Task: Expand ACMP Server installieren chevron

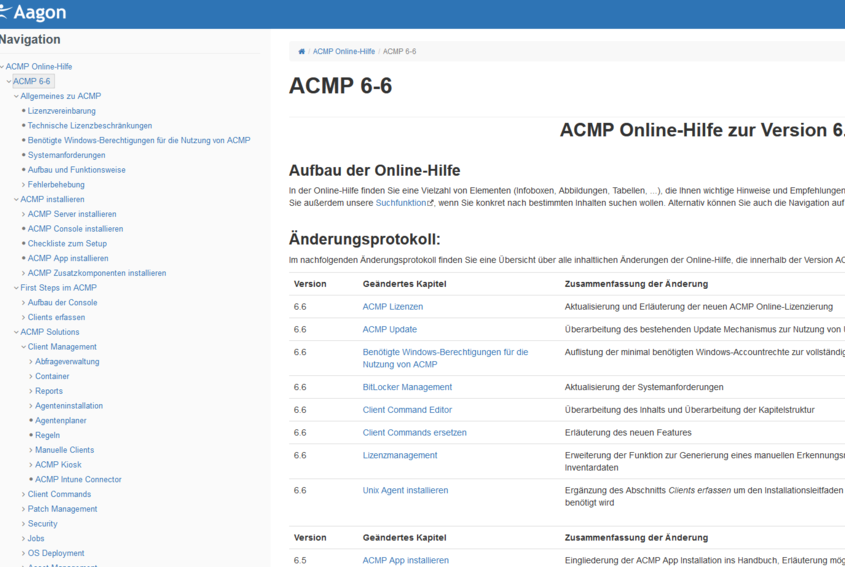Action: pos(23,214)
